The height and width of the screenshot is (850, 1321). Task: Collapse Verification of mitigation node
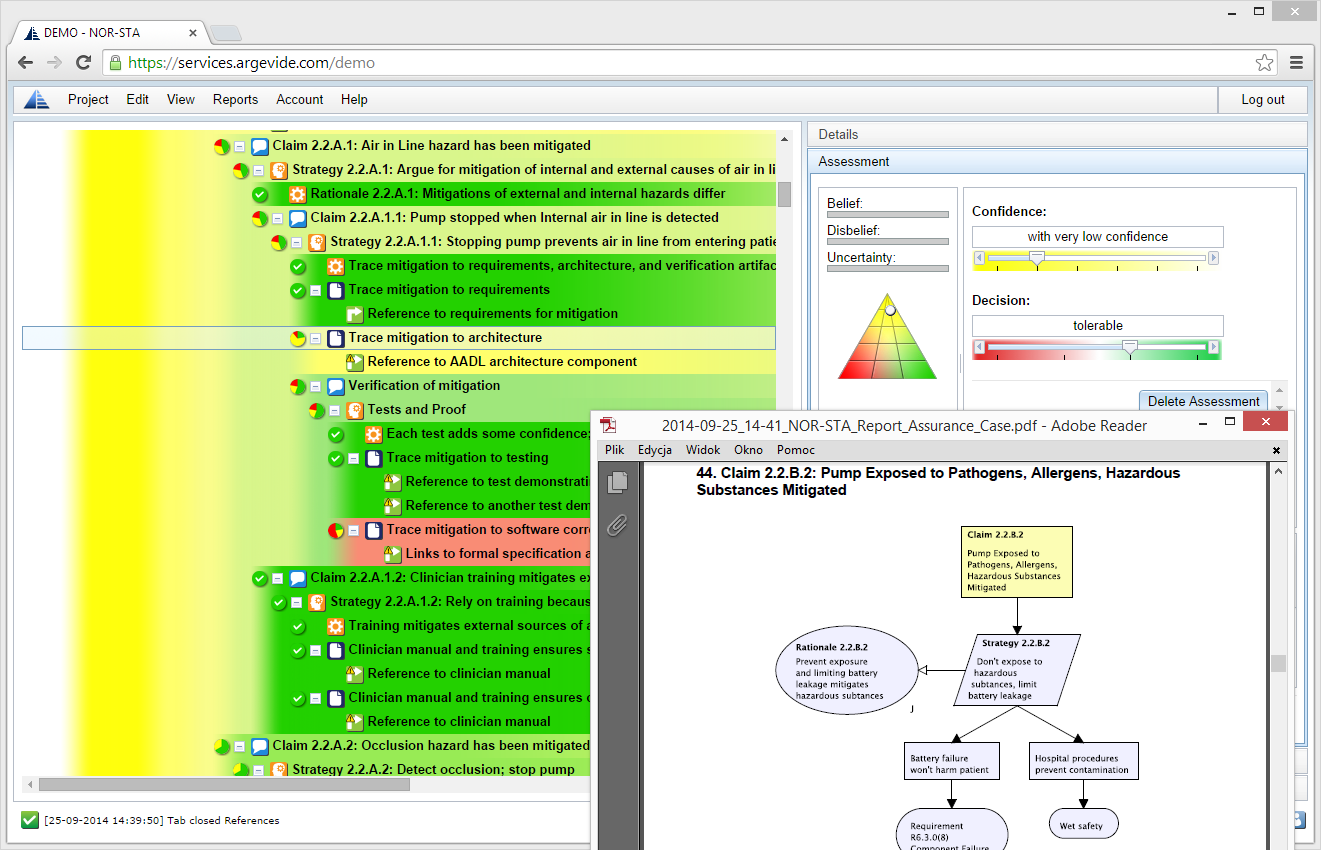(x=316, y=386)
